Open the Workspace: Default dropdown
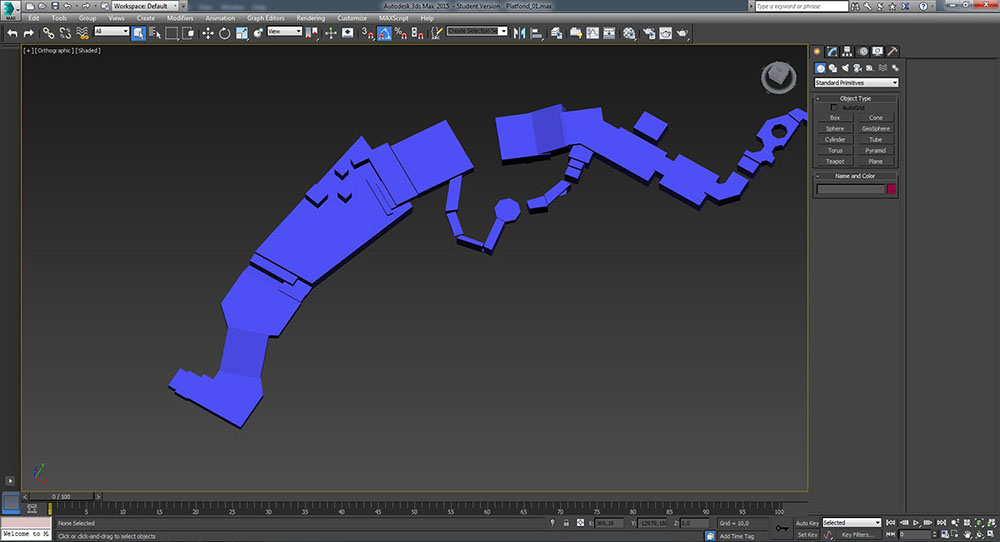 143,6
